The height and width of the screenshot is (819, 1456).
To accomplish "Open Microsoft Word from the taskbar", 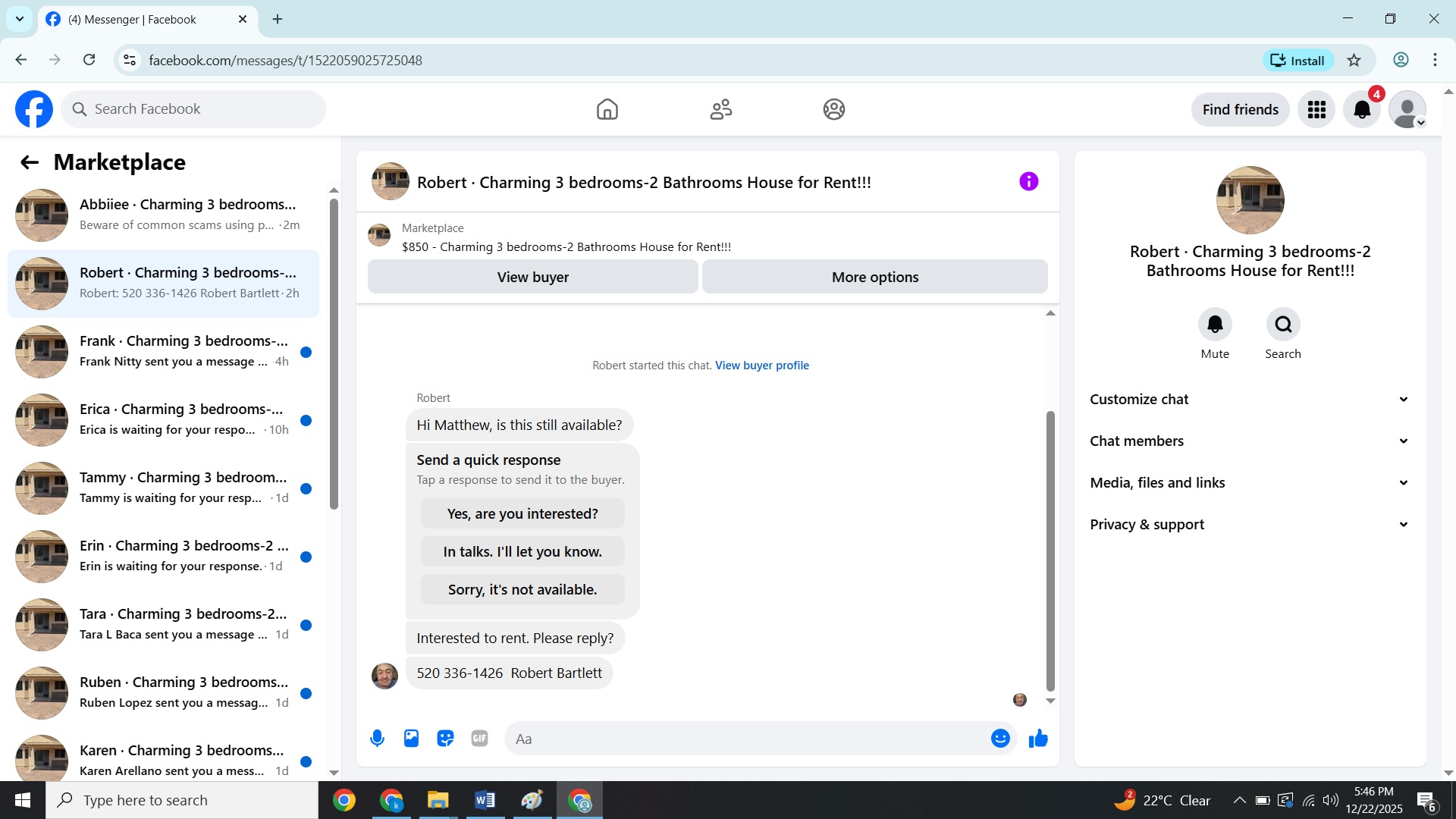I will (x=485, y=800).
